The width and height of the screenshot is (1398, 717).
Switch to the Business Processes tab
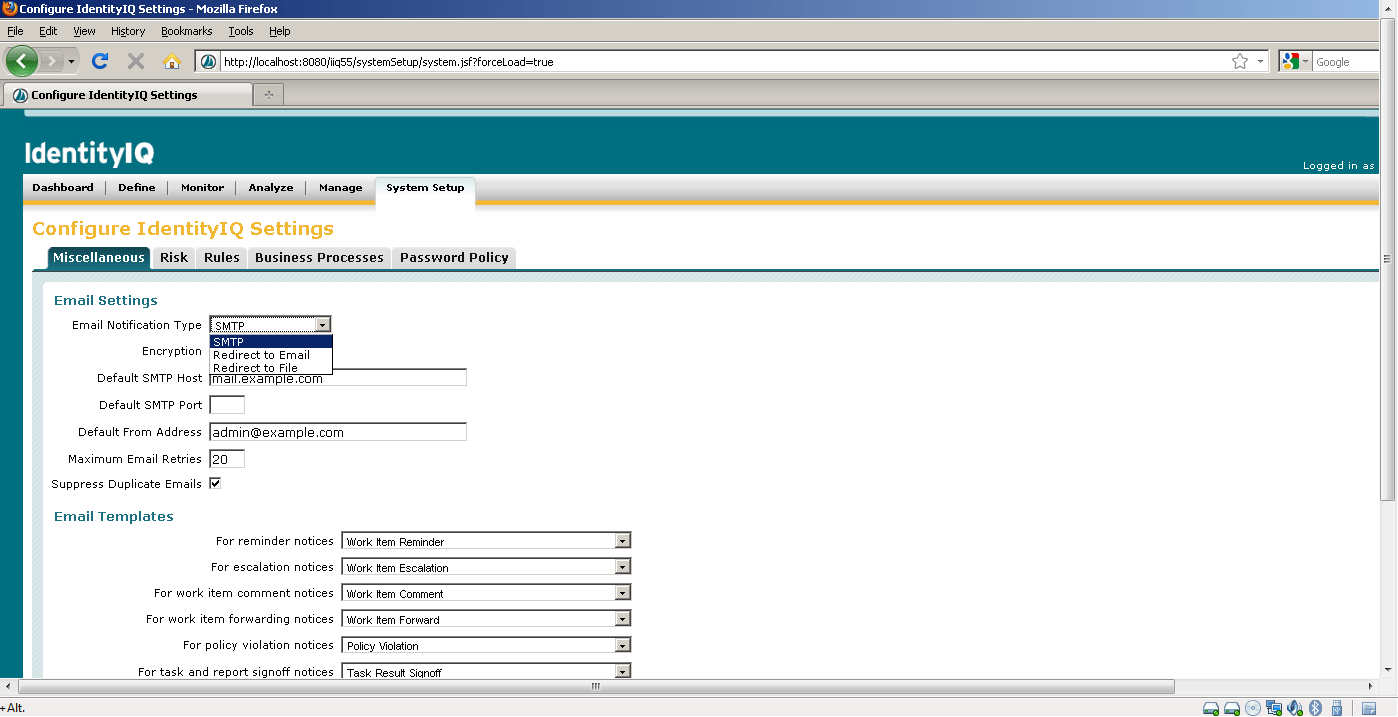coord(319,258)
